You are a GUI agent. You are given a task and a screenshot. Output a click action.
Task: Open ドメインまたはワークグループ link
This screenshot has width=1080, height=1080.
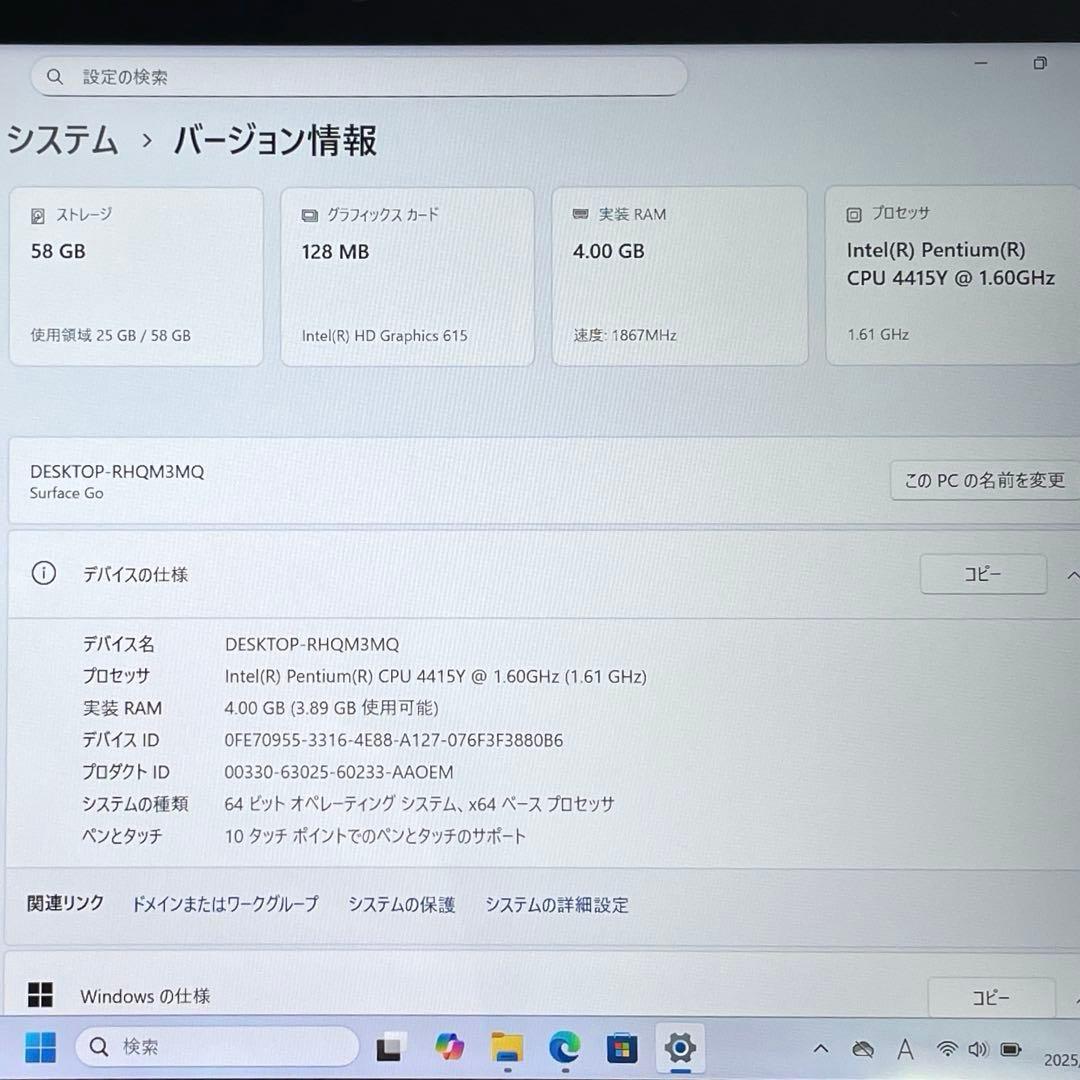click(x=226, y=904)
